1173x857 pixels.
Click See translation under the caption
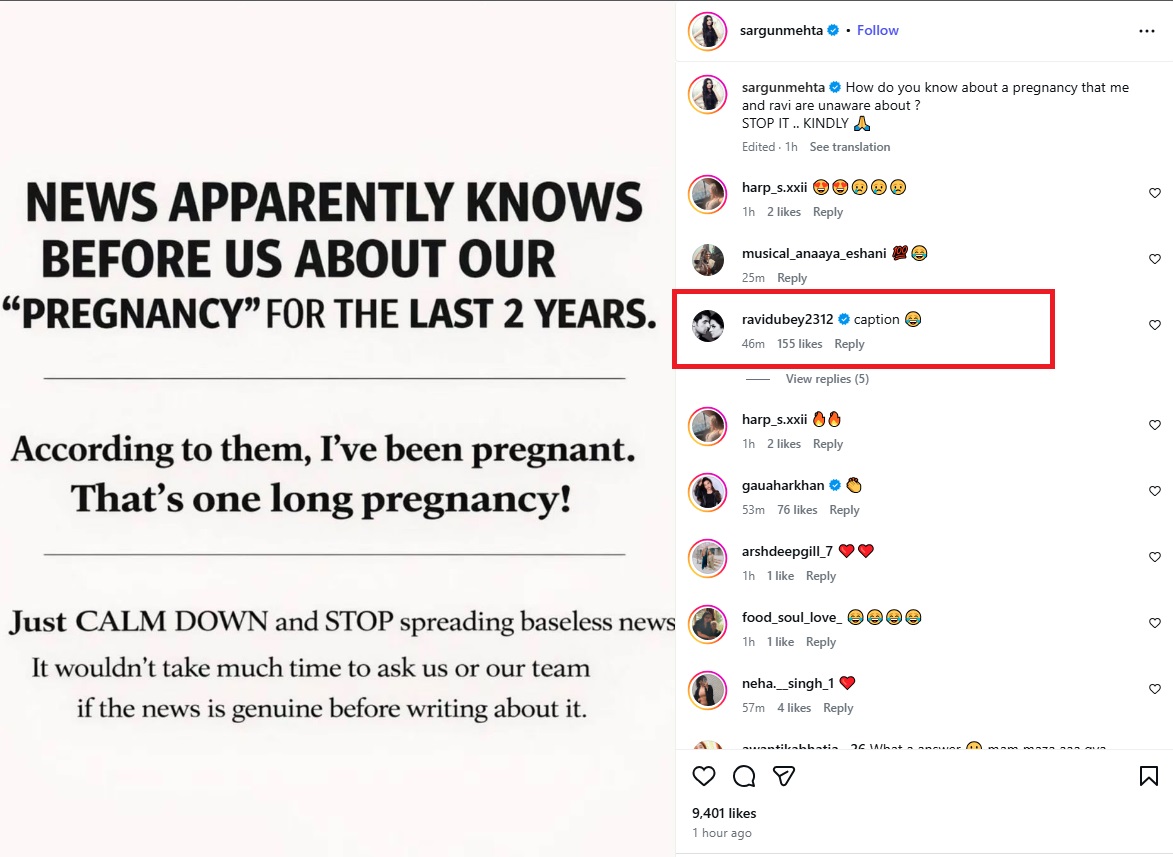[849, 147]
